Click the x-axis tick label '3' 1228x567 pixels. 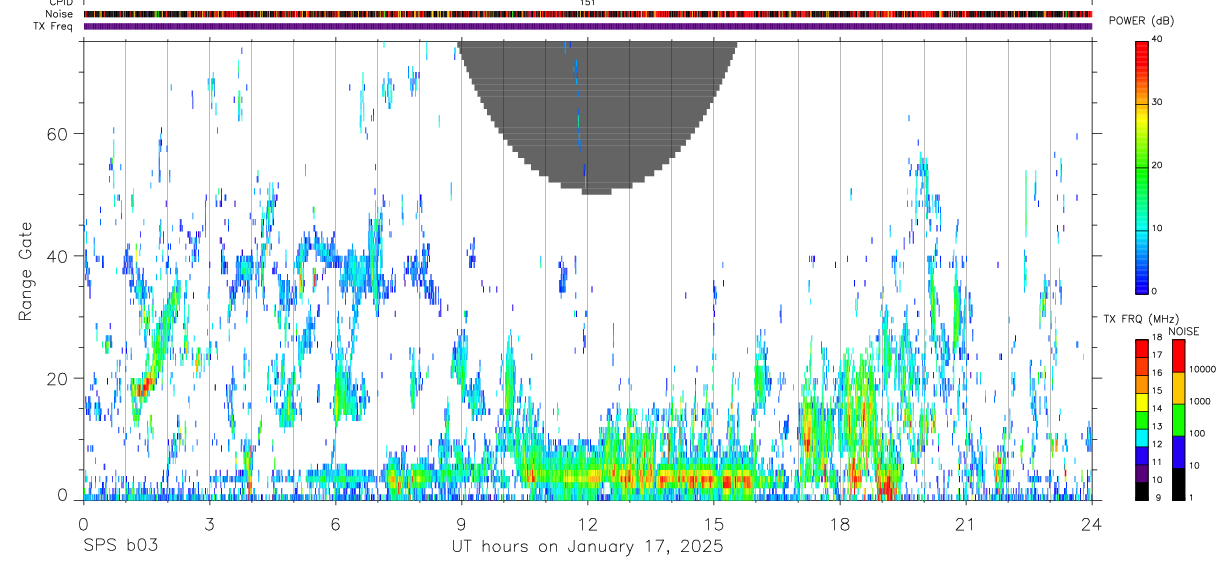pos(210,524)
